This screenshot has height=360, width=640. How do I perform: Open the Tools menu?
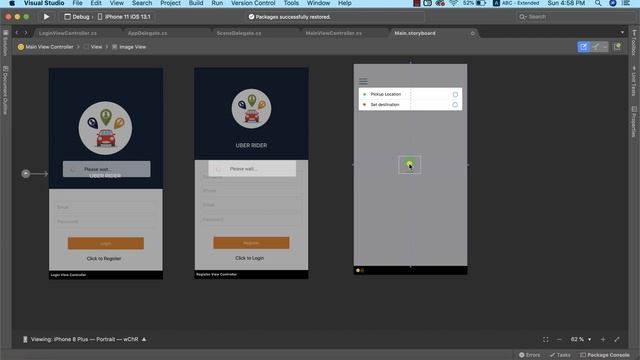click(x=291, y=3)
